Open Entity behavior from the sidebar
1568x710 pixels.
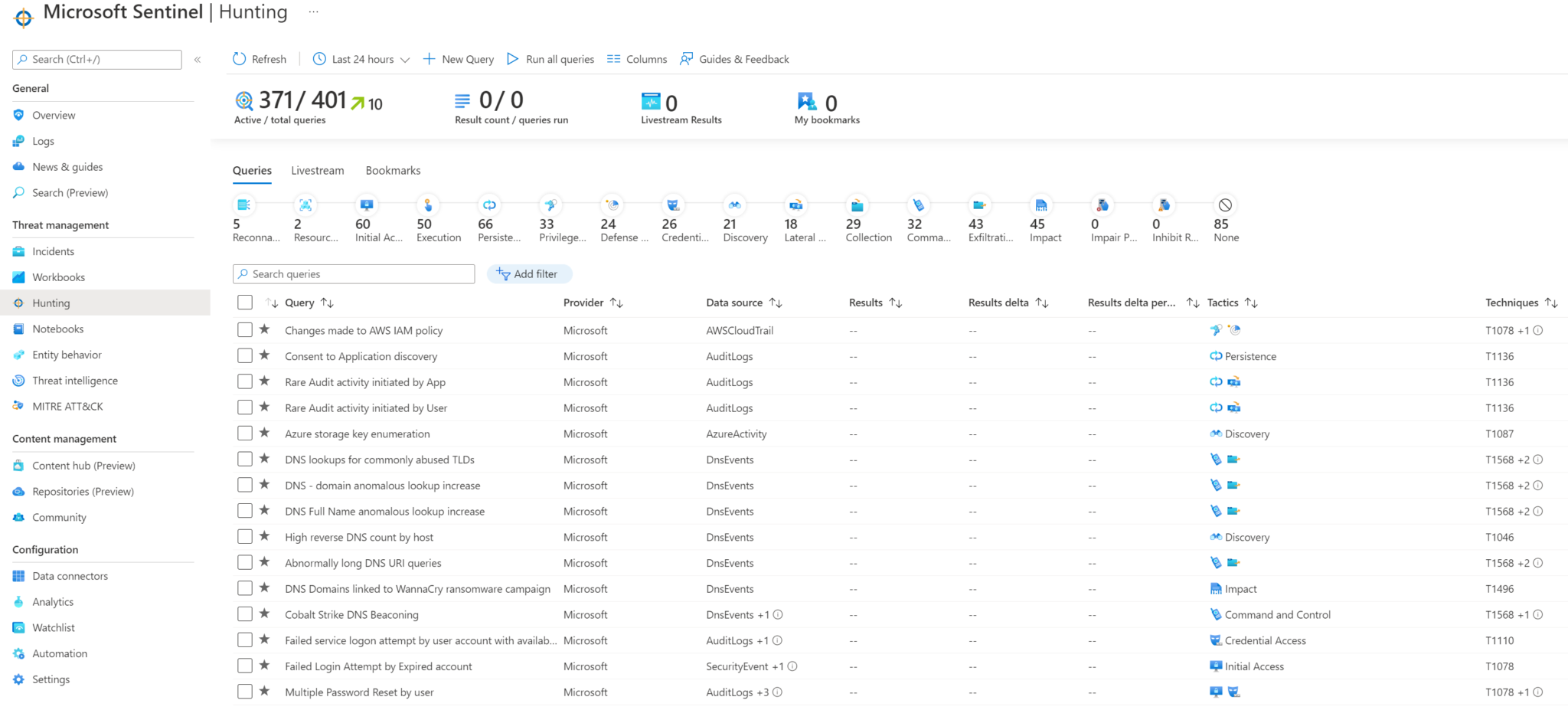pyautogui.click(x=67, y=354)
